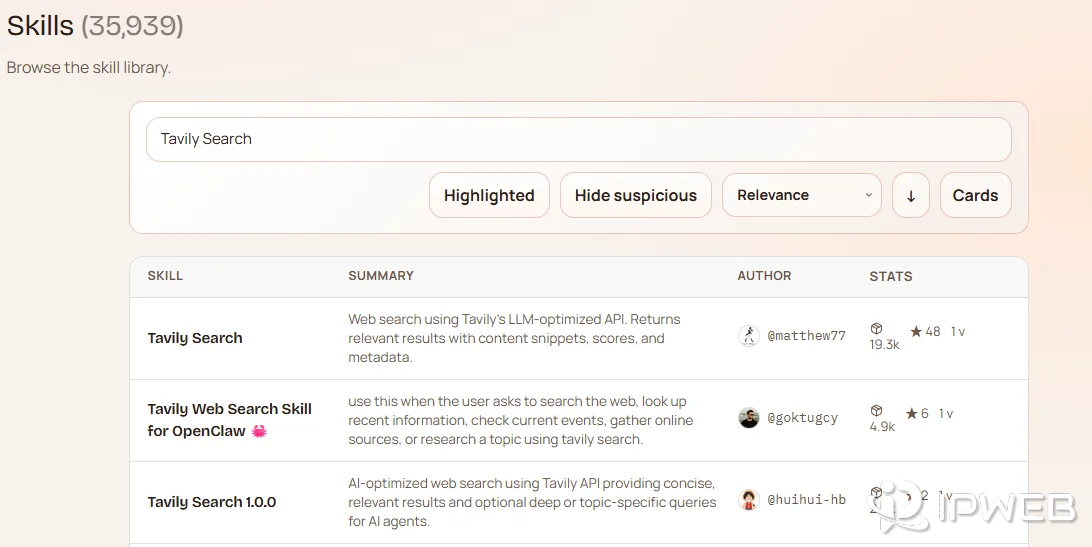Click the summary starting 'use this when the user'

(x=520, y=420)
